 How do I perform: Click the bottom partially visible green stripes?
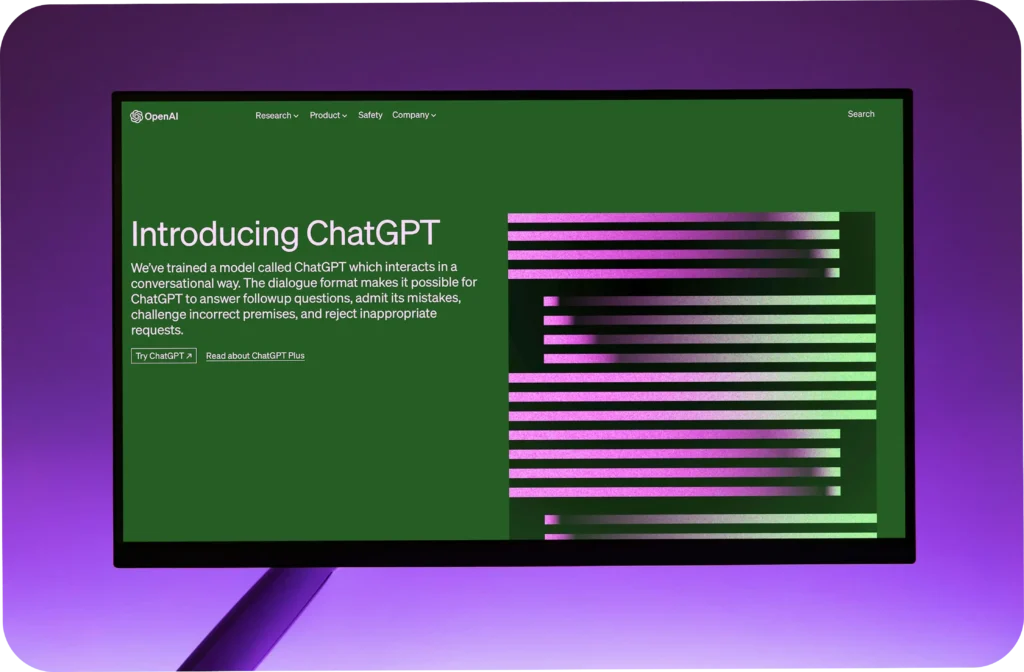pos(710,526)
